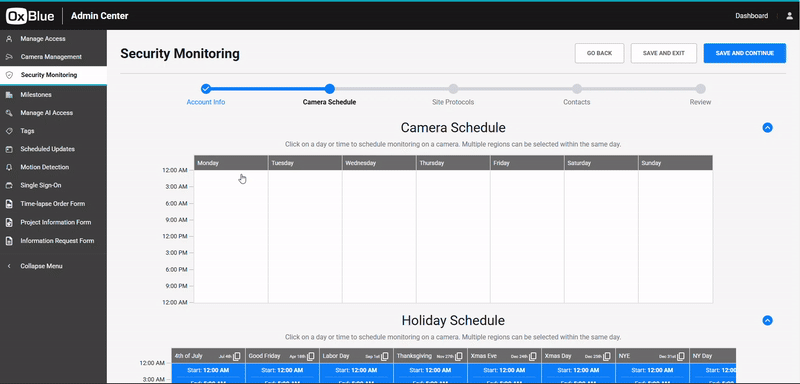
Task: Click the Manage AI Access icon
Action: coord(9,113)
